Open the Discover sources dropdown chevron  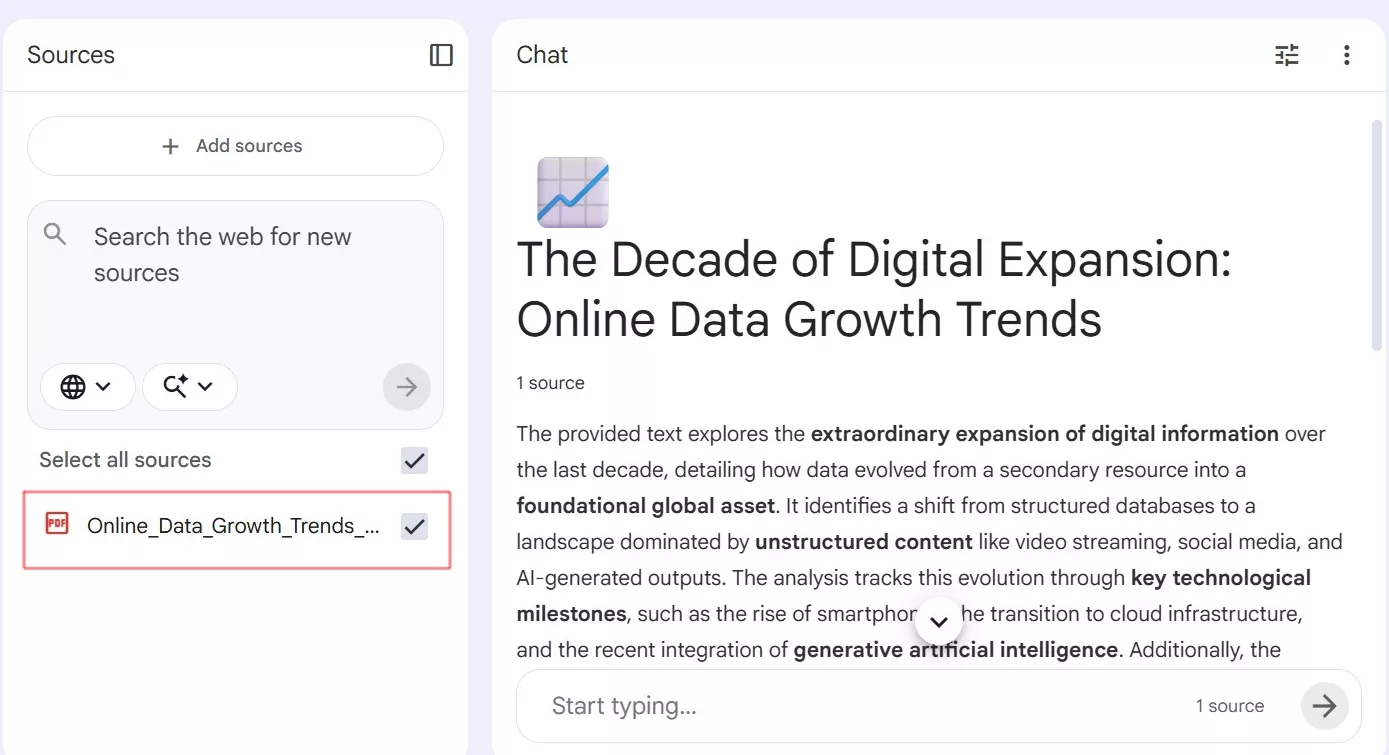coord(205,386)
